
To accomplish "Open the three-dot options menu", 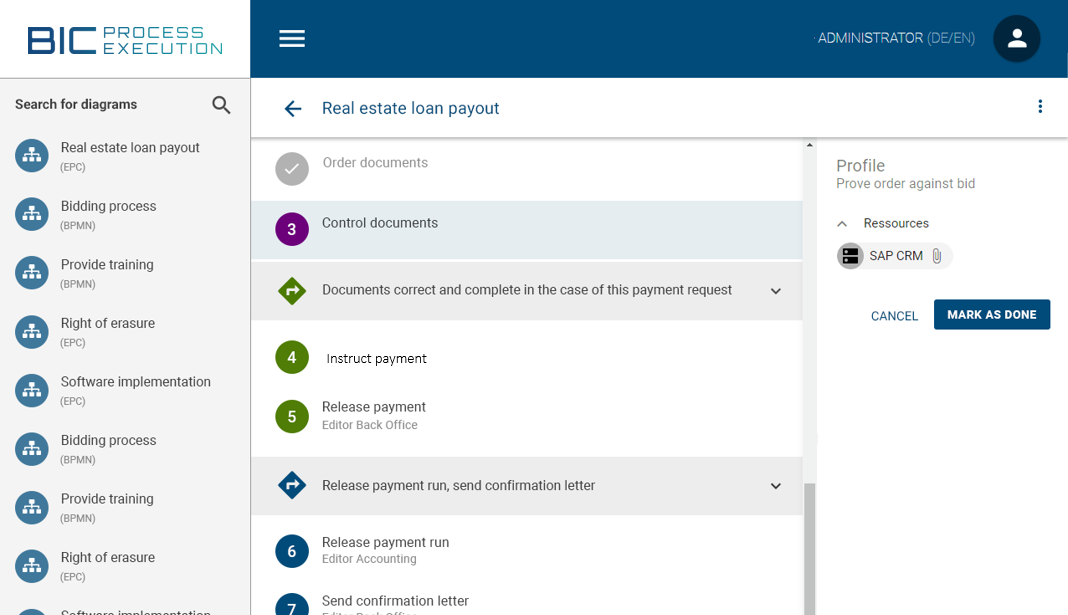I will click(x=1040, y=105).
